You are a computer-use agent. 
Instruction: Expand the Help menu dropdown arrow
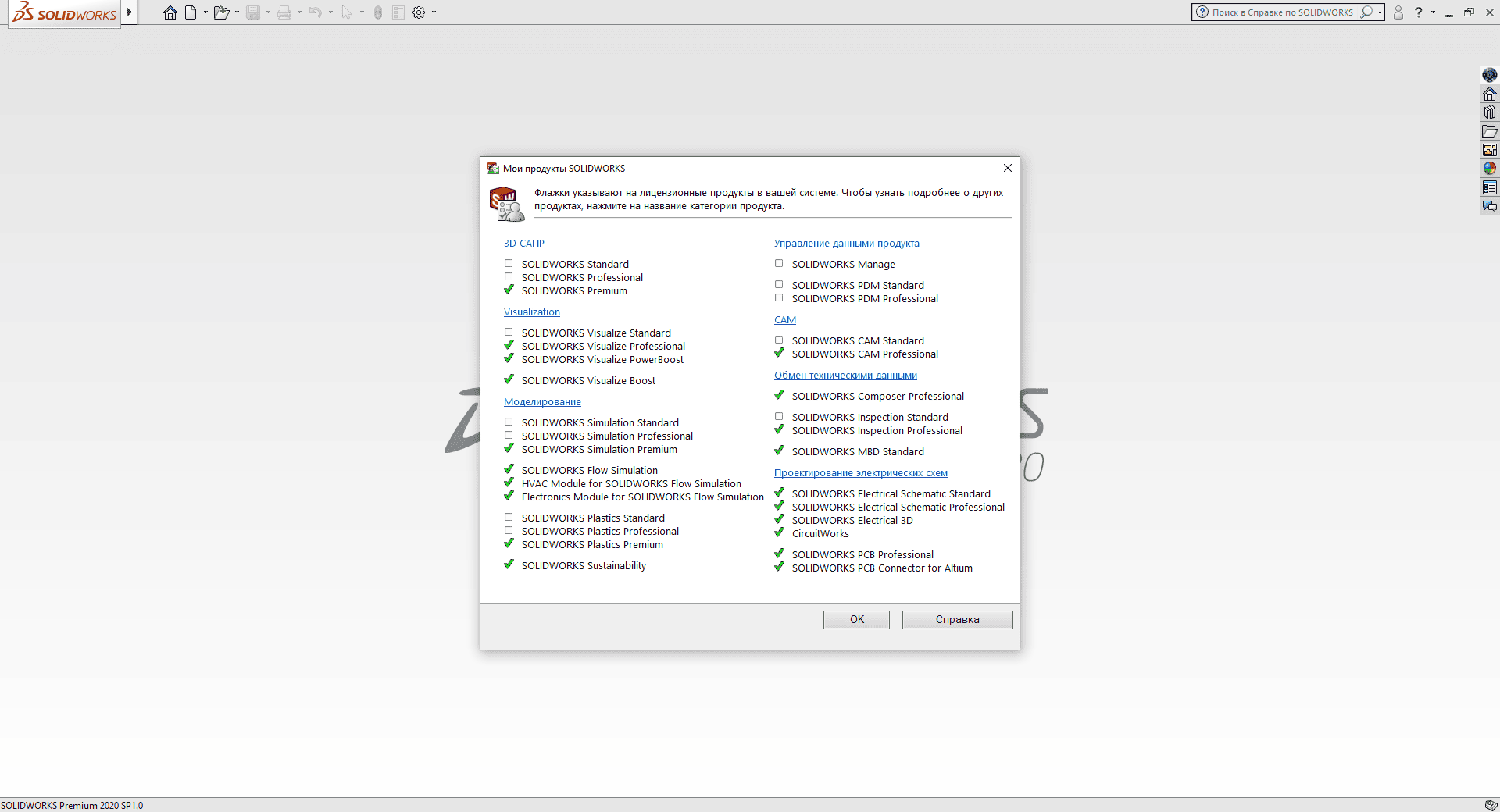tap(1433, 12)
